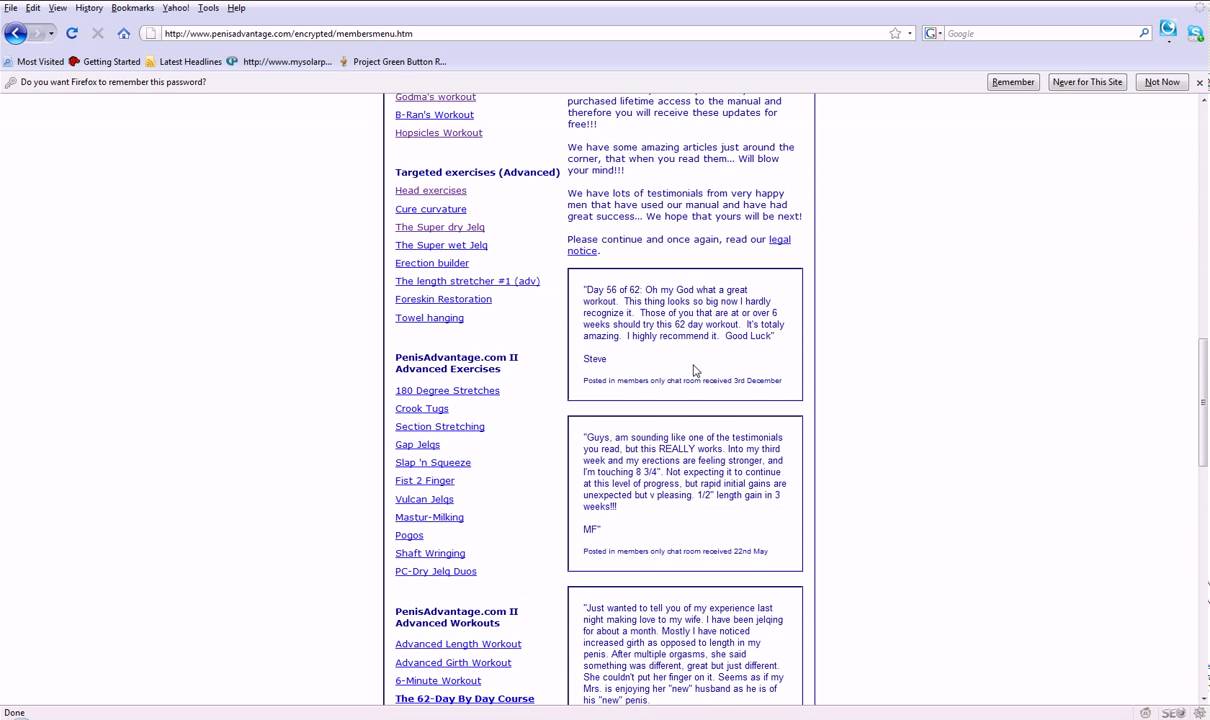This screenshot has width=1210, height=720.
Task: Open Most Visited bookmarks folder
Action: click(x=34, y=62)
